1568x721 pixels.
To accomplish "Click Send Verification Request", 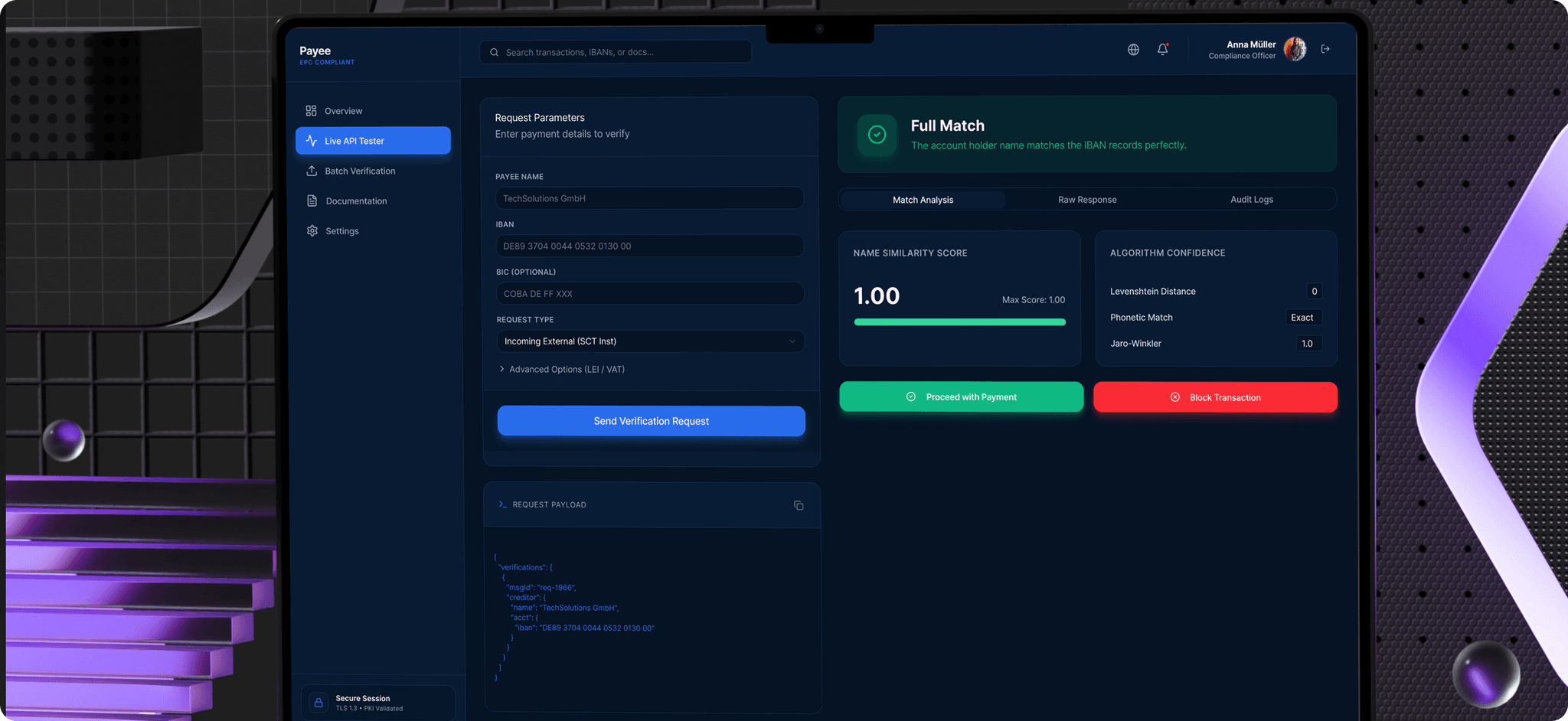I will click(651, 421).
